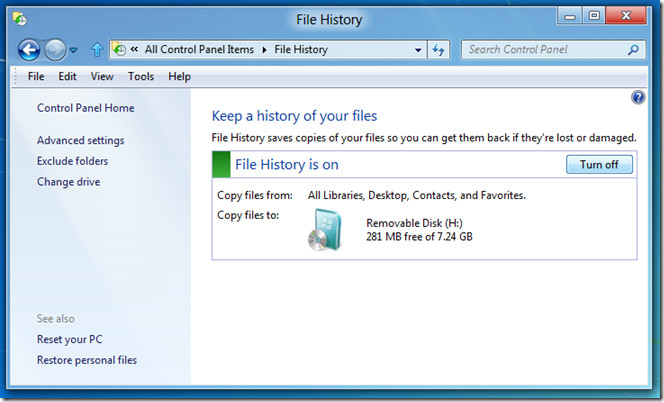Turn off File History

pos(599,164)
